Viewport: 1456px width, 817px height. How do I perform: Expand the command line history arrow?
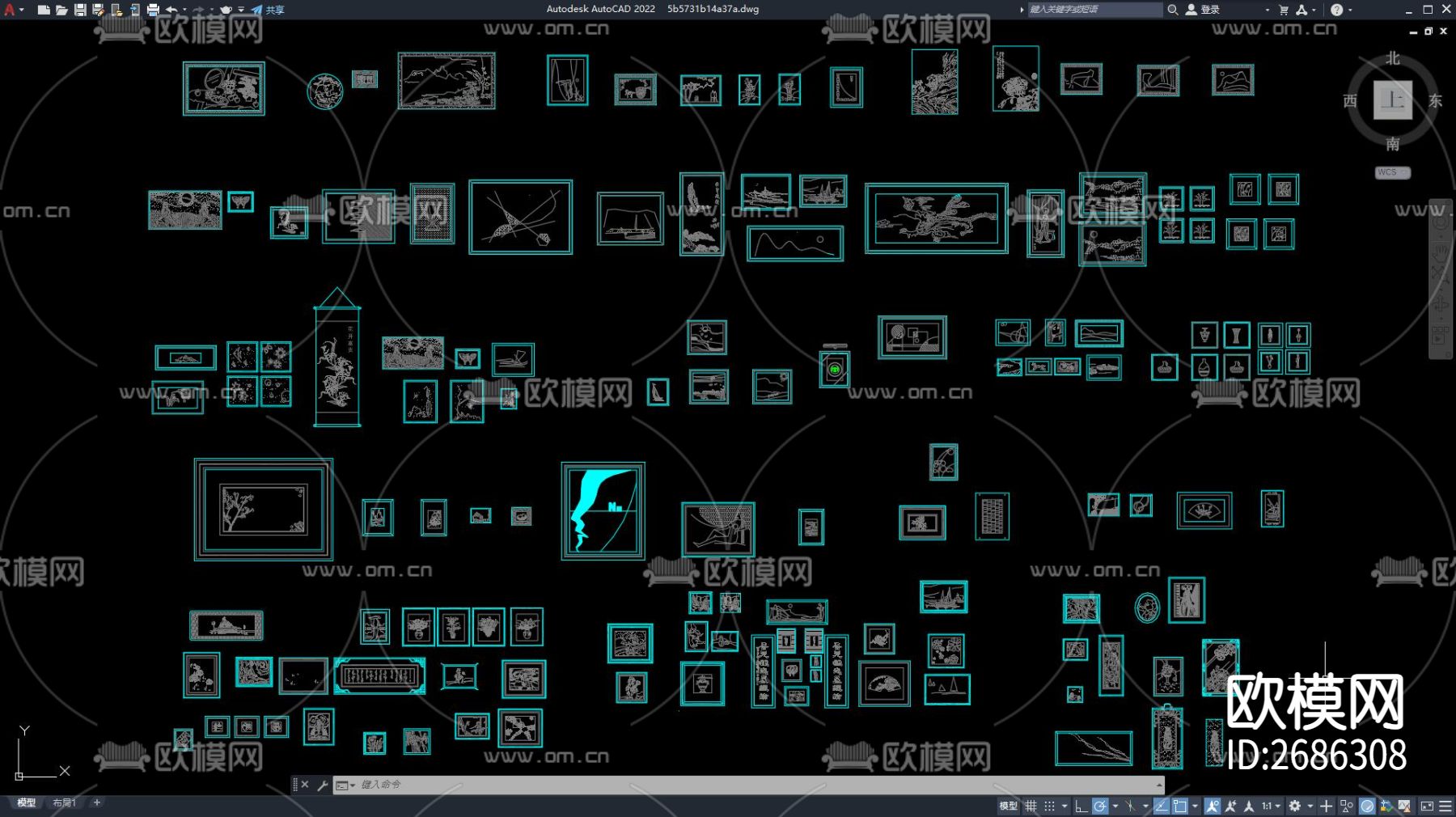pos(1159,785)
